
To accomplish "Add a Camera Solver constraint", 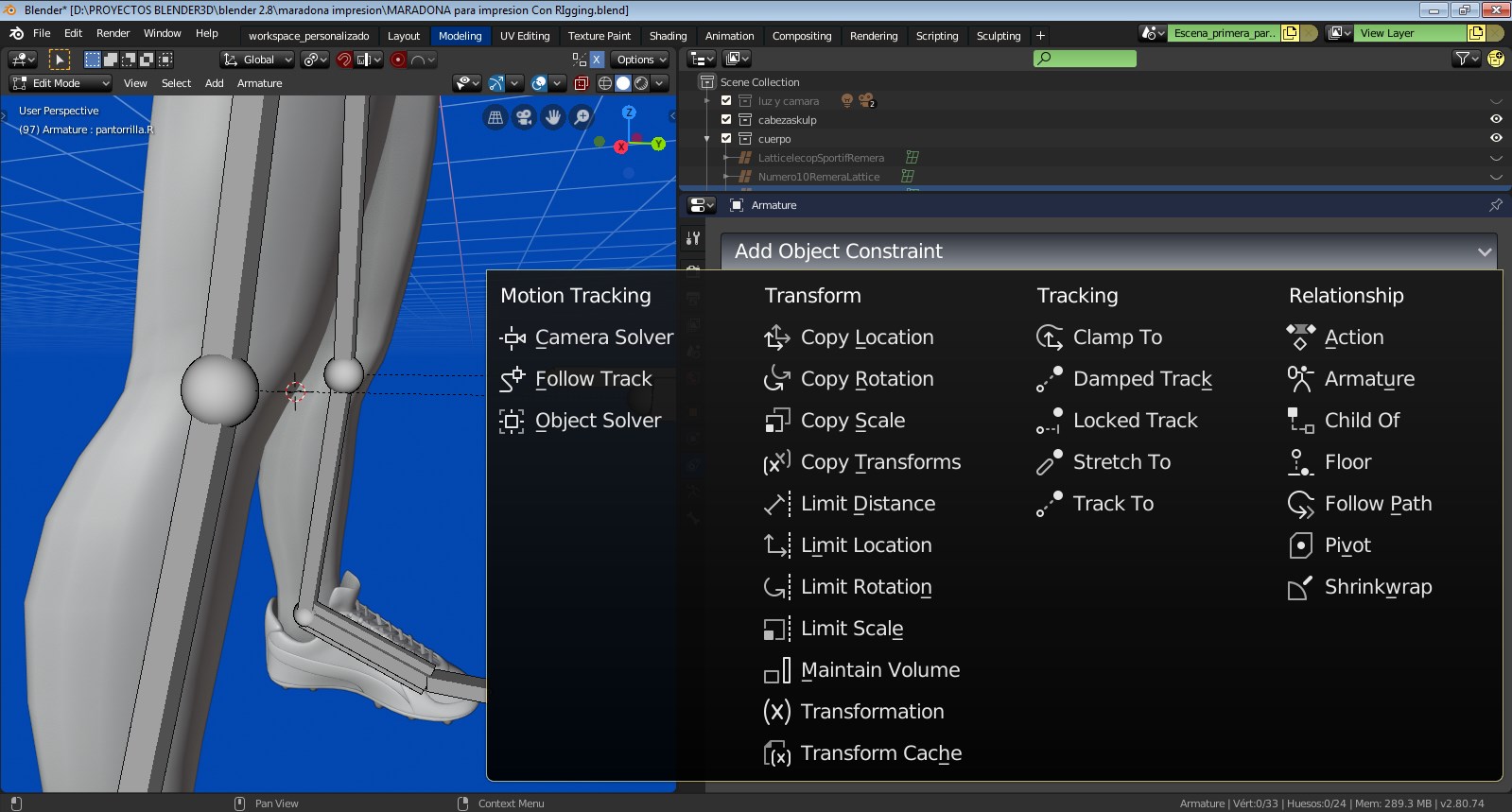I will pyautogui.click(x=586, y=337).
